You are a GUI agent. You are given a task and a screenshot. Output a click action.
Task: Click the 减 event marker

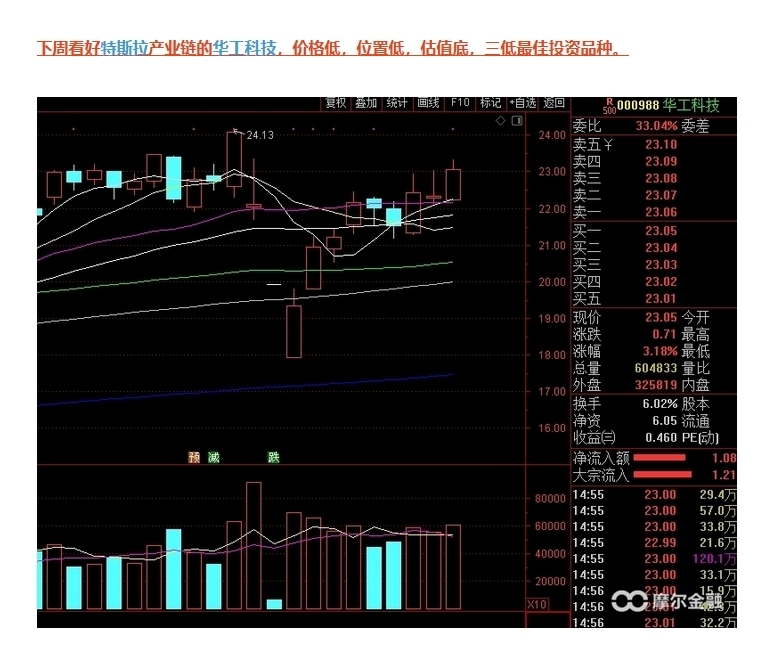(214, 457)
